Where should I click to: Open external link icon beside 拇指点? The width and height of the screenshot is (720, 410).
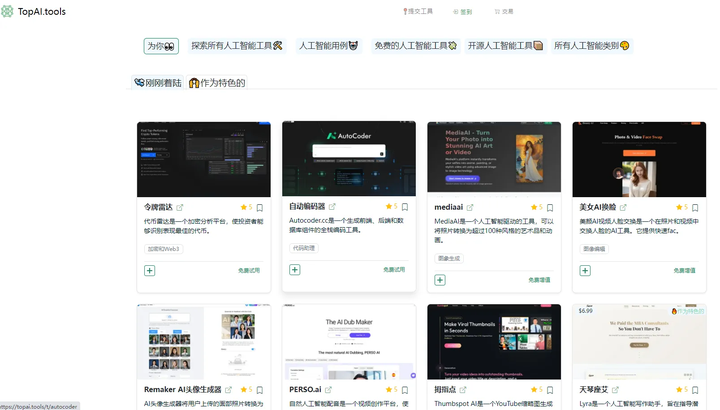click(x=463, y=390)
